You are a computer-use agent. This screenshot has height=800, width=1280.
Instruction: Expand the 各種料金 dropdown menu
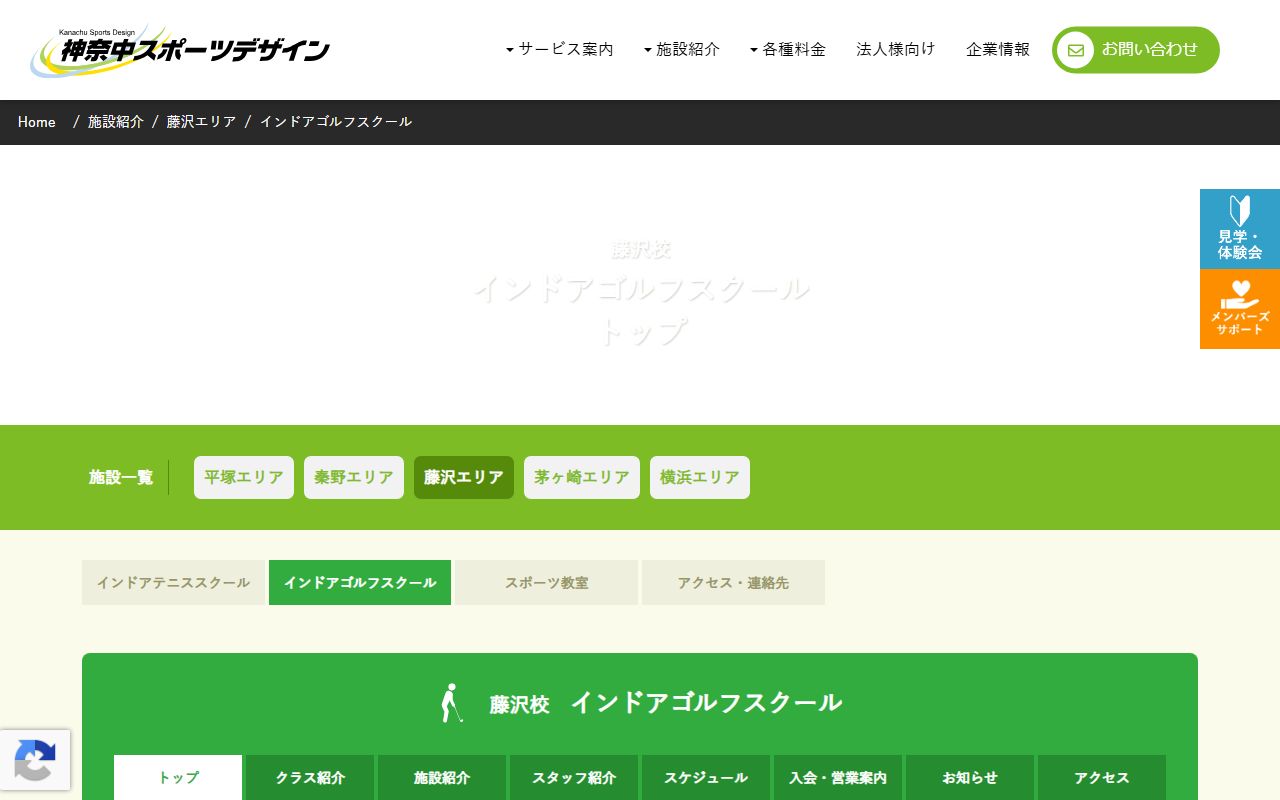pyautogui.click(x=788, y=49)
